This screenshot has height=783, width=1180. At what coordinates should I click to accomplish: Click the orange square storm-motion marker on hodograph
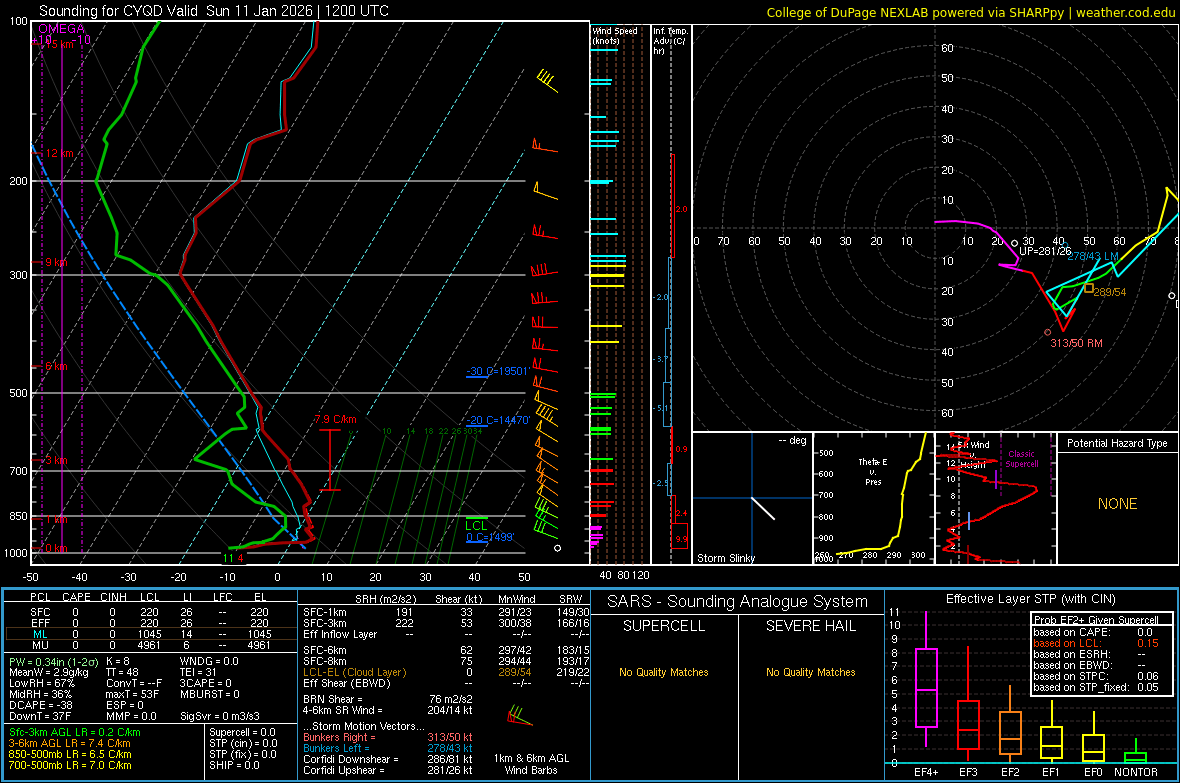click(1088, 288)
